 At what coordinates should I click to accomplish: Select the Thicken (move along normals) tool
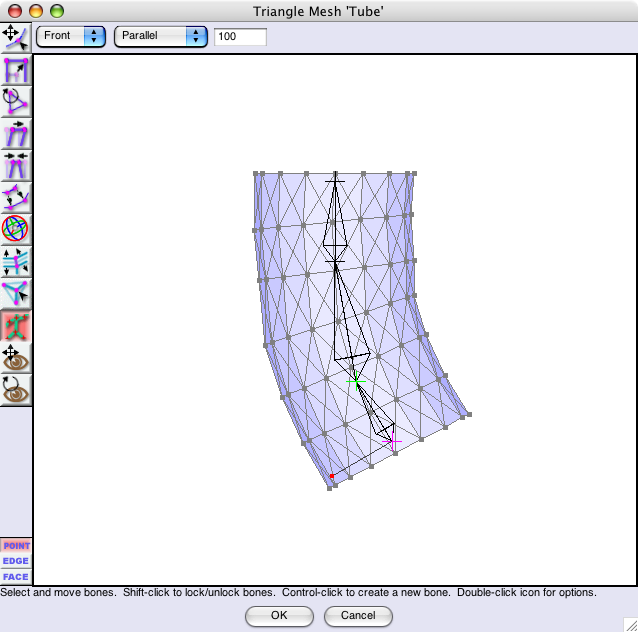(x=16, y=198)
